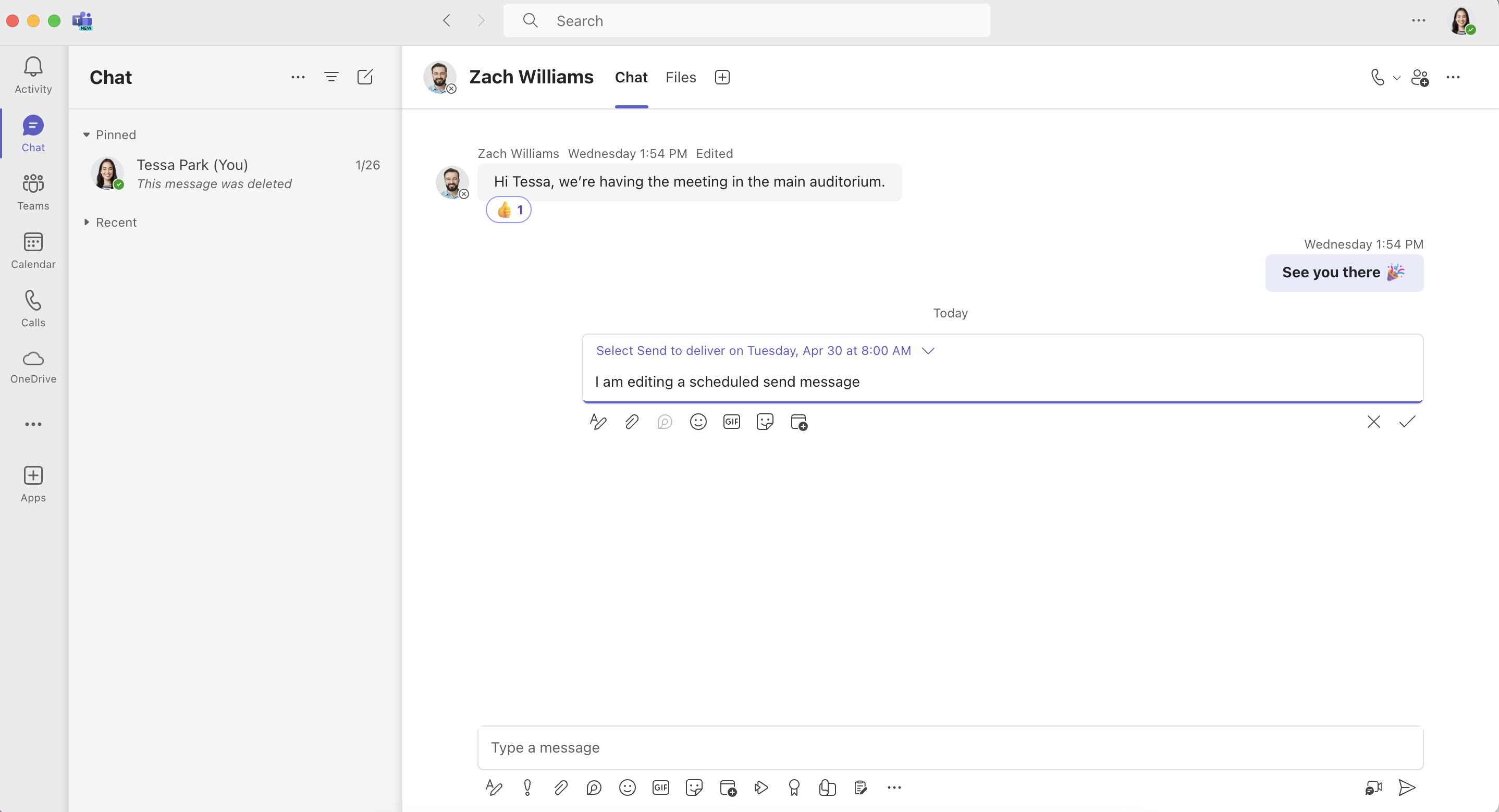Image resolution: width=1499 pixels, height=812 pixels.
Task: Attach file using bottom paperclip icon
Action: point(560,788)
